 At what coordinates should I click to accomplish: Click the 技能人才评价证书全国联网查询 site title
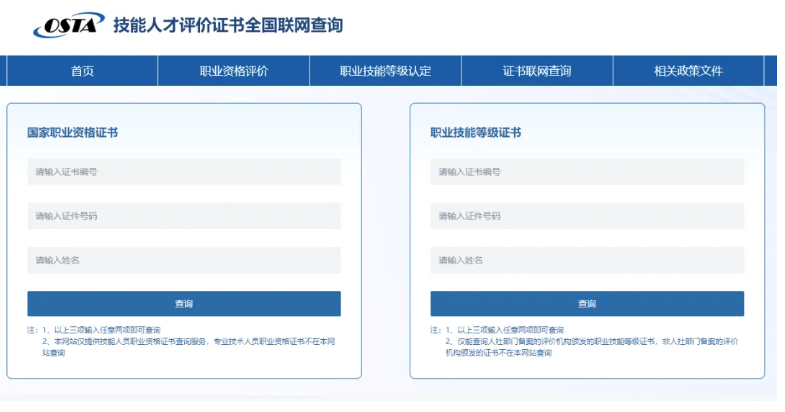pos(227,25)
